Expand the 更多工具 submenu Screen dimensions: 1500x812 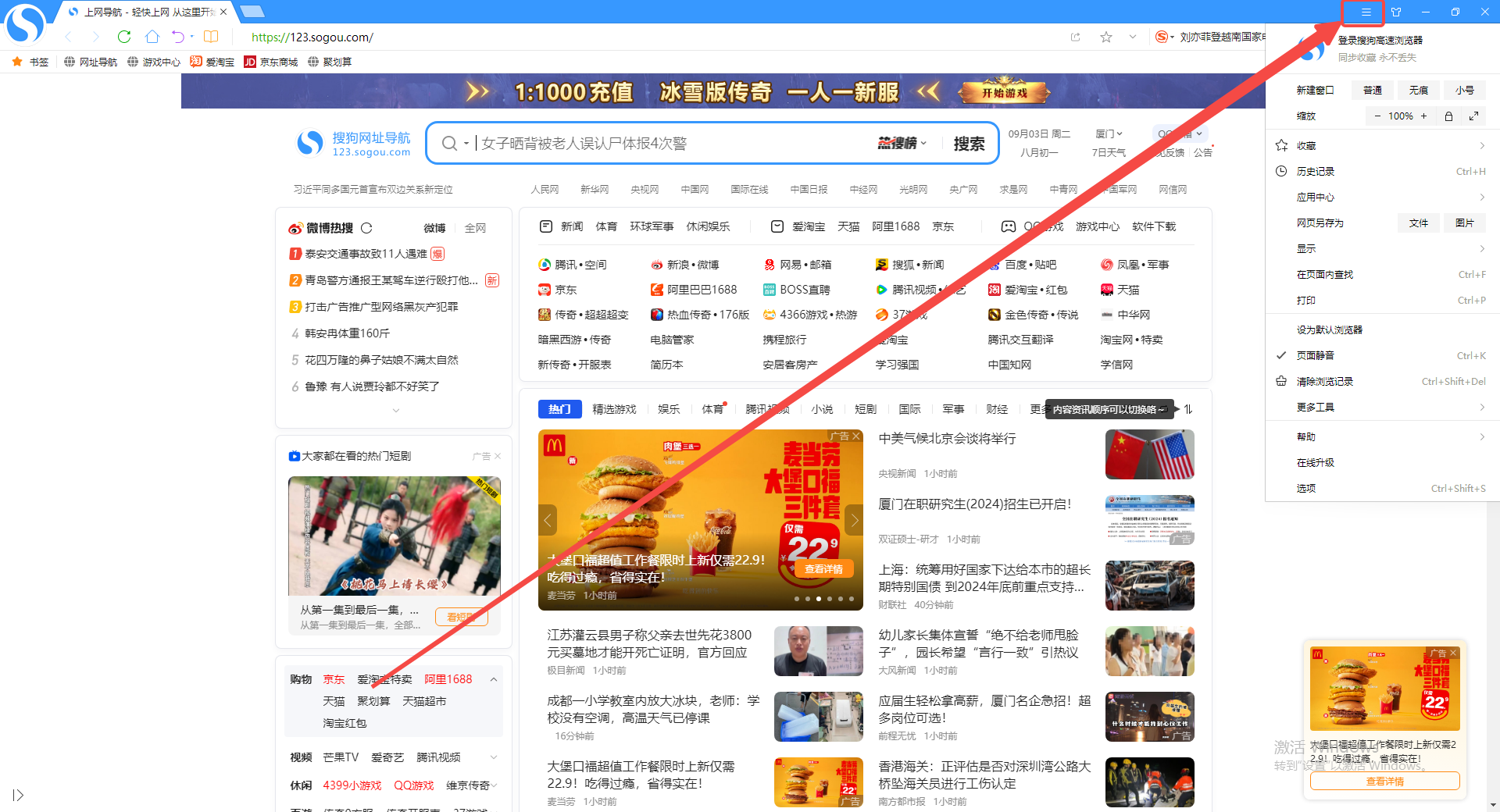coord(1380,407)
